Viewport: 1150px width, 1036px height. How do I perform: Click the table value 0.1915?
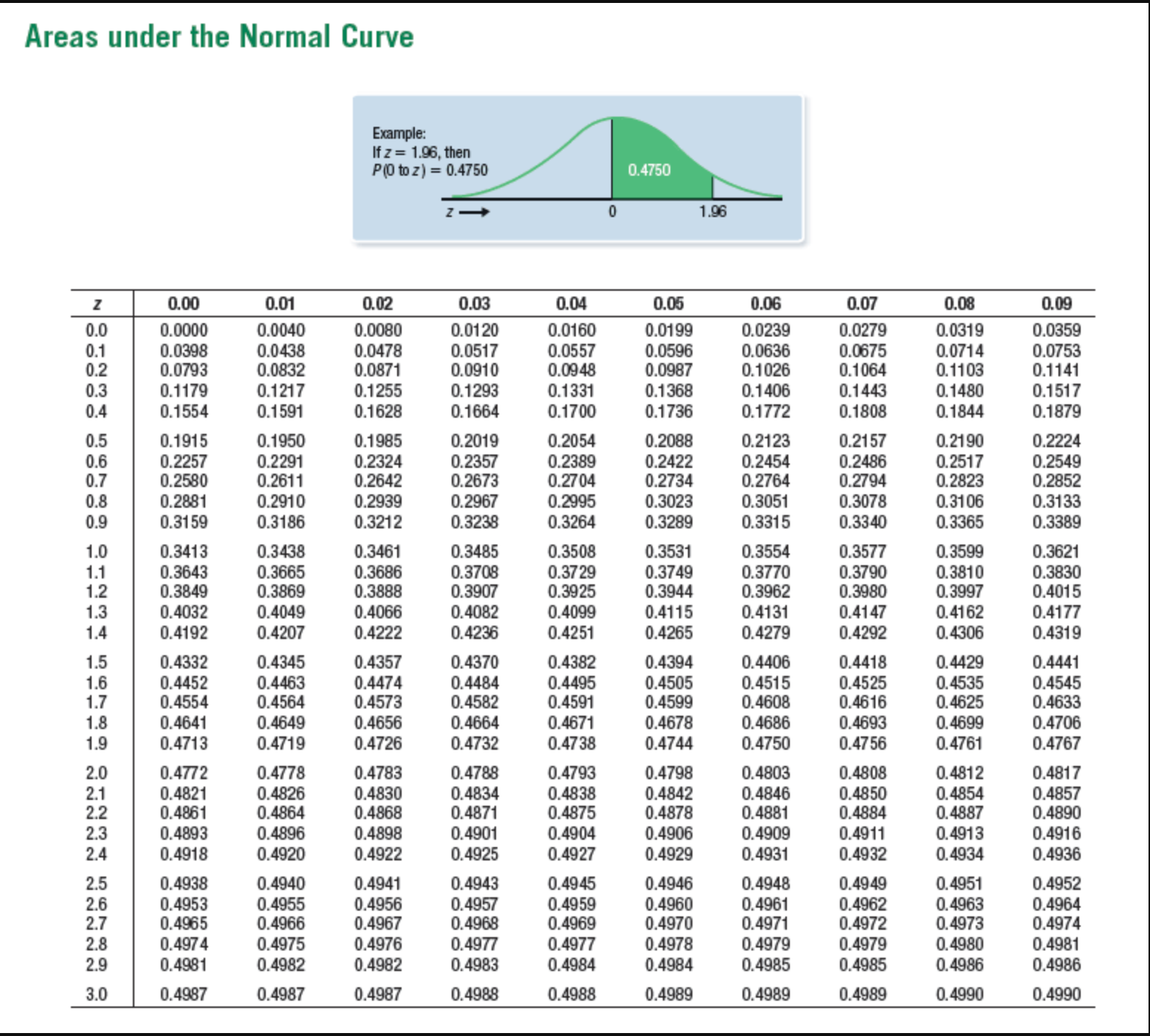point(184,441)
